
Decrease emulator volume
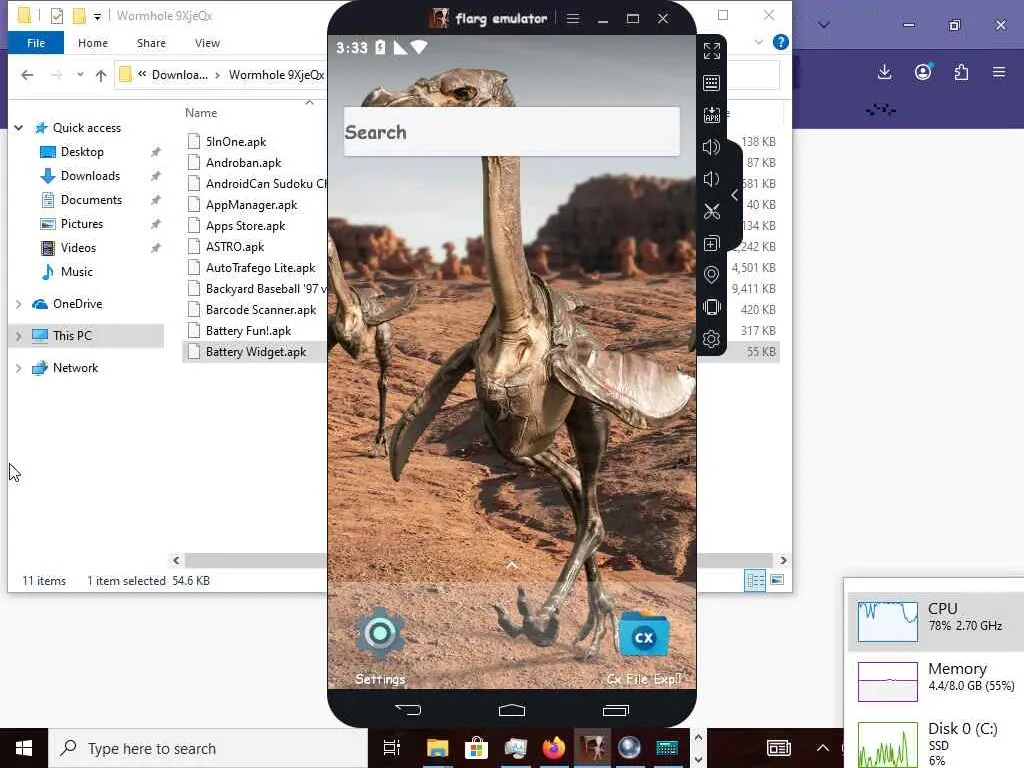tap(711, 179)
